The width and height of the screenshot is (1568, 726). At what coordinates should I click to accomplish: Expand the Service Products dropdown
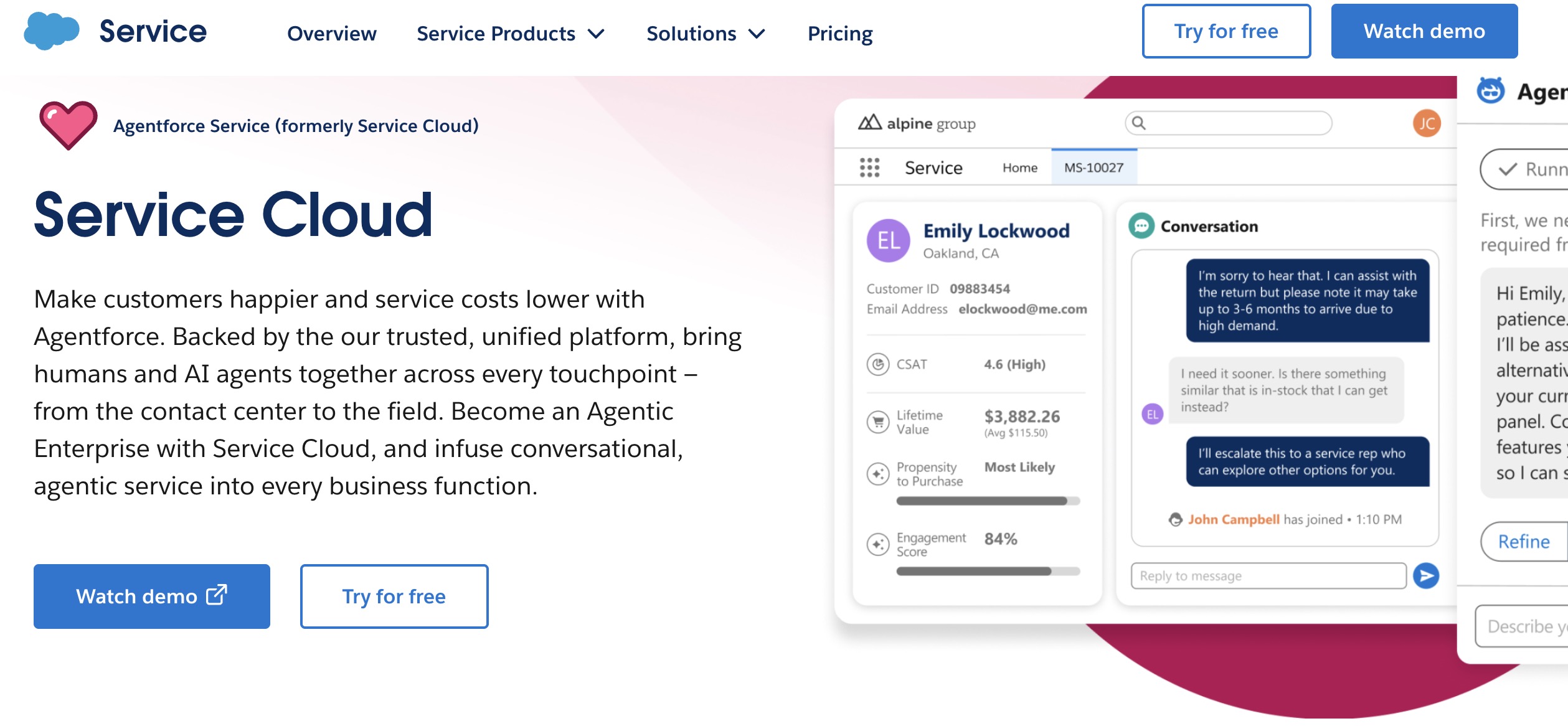[x=510, y=34]
